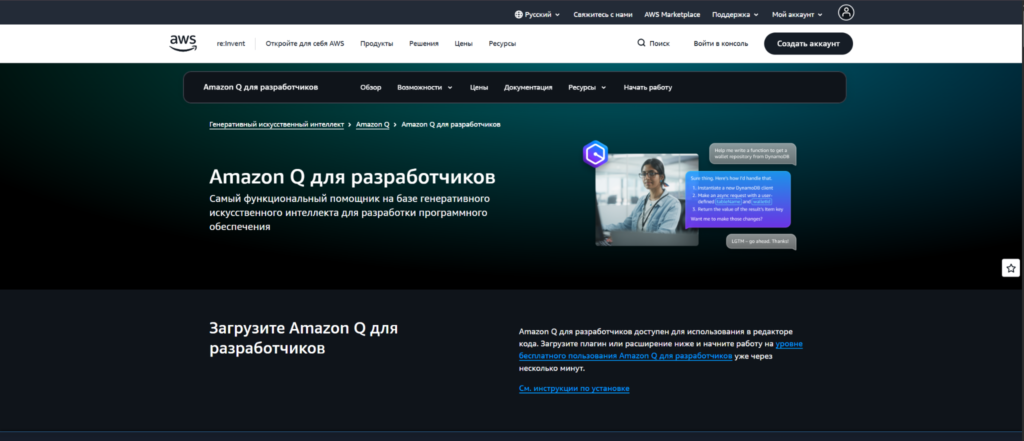Click Начать работу in product nav
The width and height of the screenshot is (1024, 441).
pos(648,87)
